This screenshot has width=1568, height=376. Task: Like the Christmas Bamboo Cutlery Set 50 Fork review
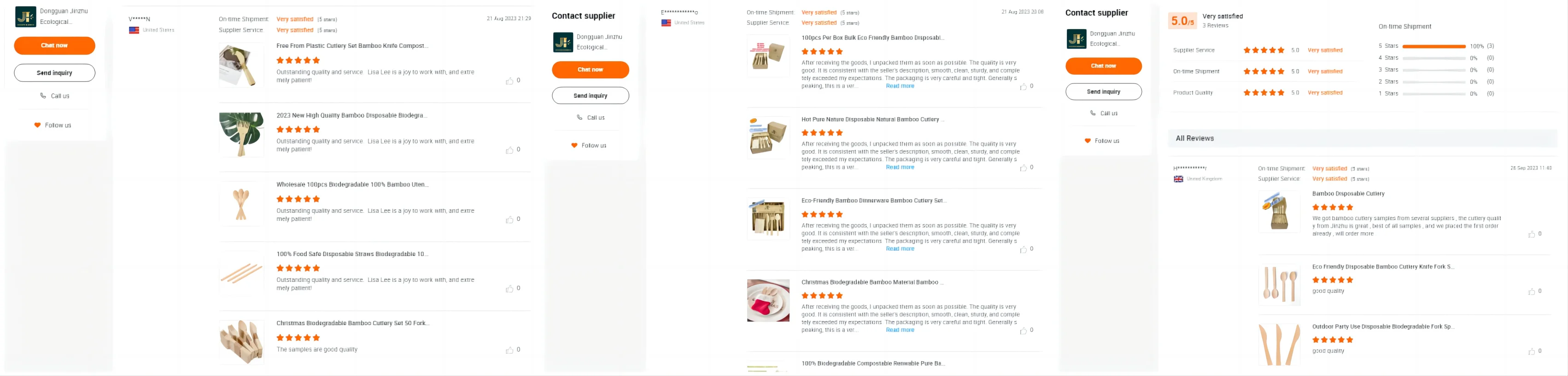click(509, 351)
